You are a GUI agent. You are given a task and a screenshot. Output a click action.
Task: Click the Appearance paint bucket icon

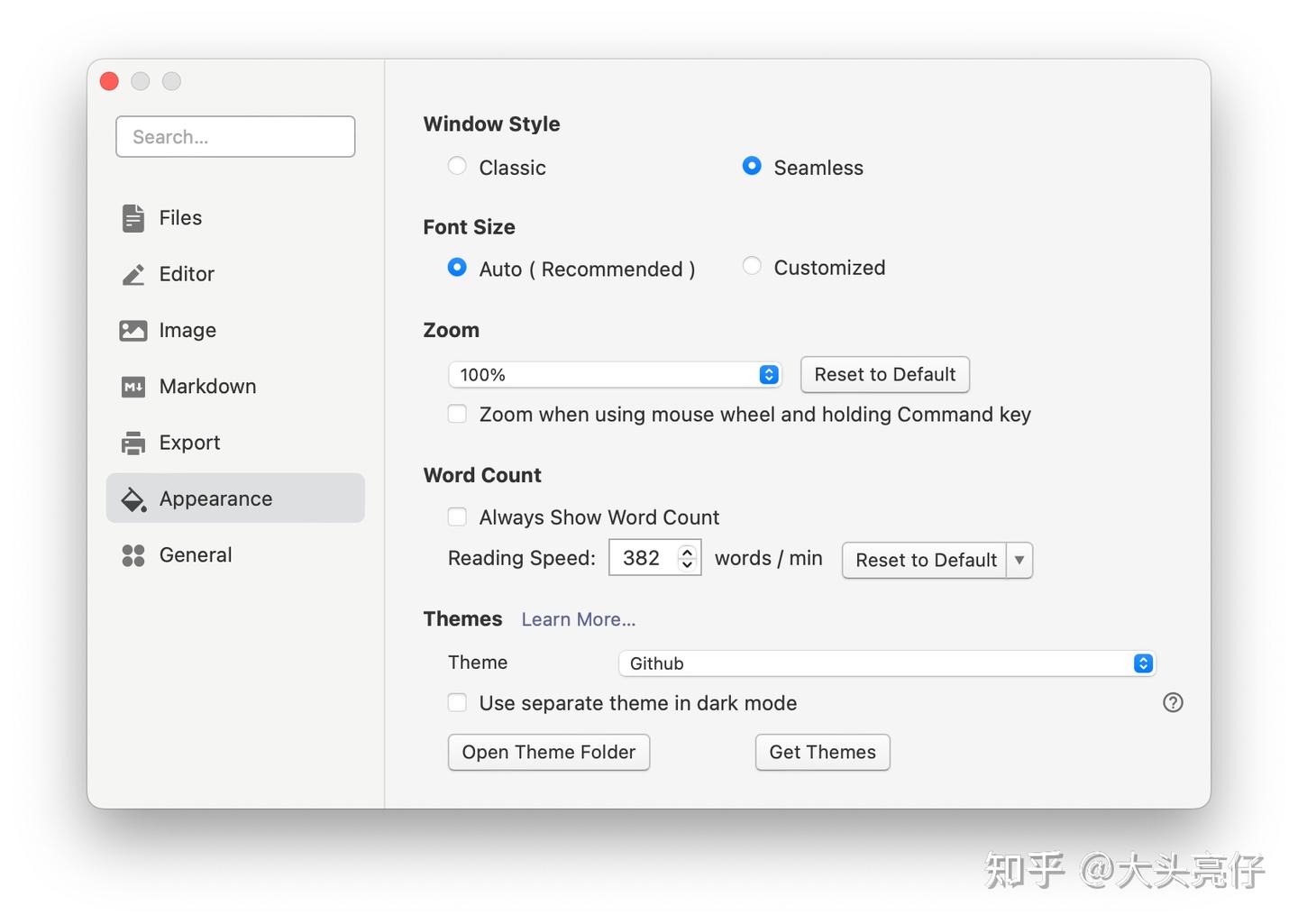point(133,499)
